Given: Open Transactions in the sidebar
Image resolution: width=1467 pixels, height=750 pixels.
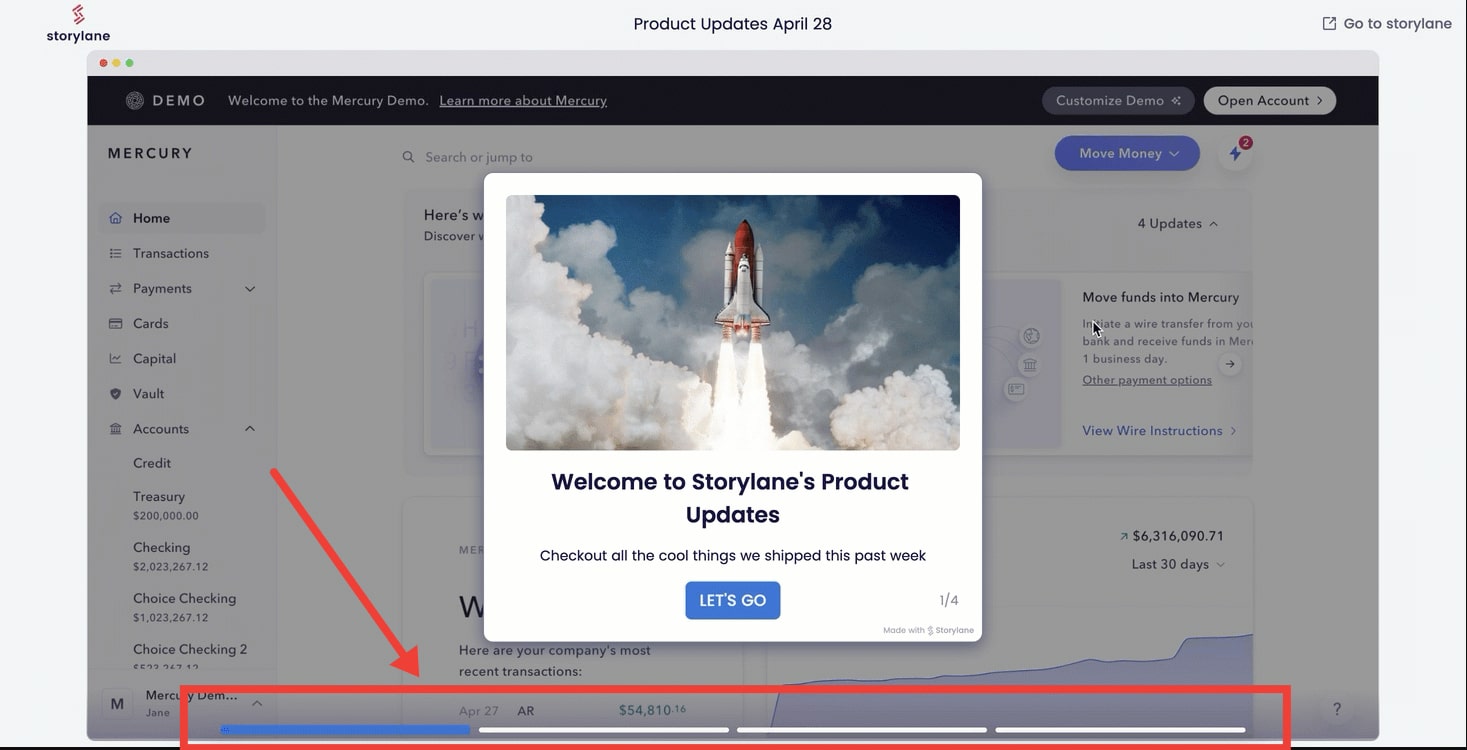Looking at the screenshot, I should click(171, 253).
